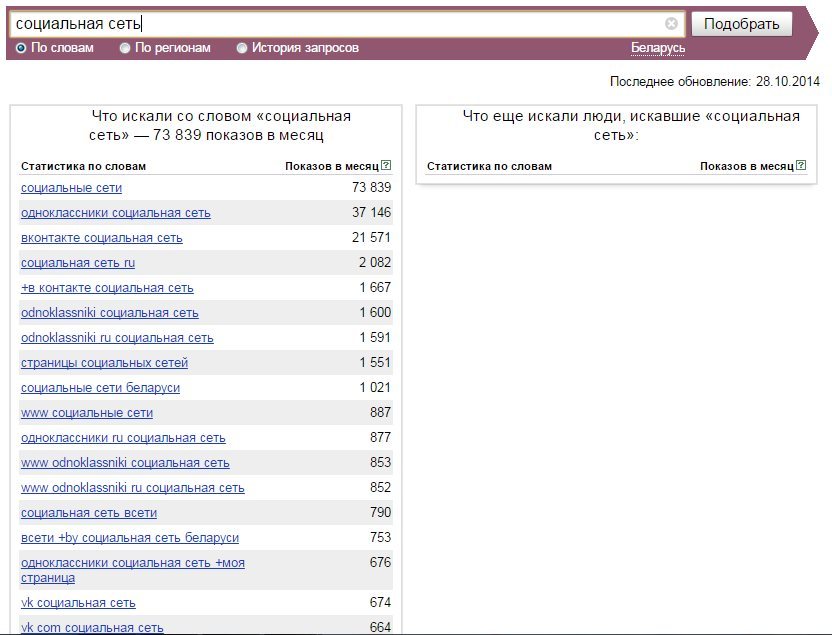Open the «социальная сеть всети» link
Viewport: 832px width, 635px height.
(88, 513)
